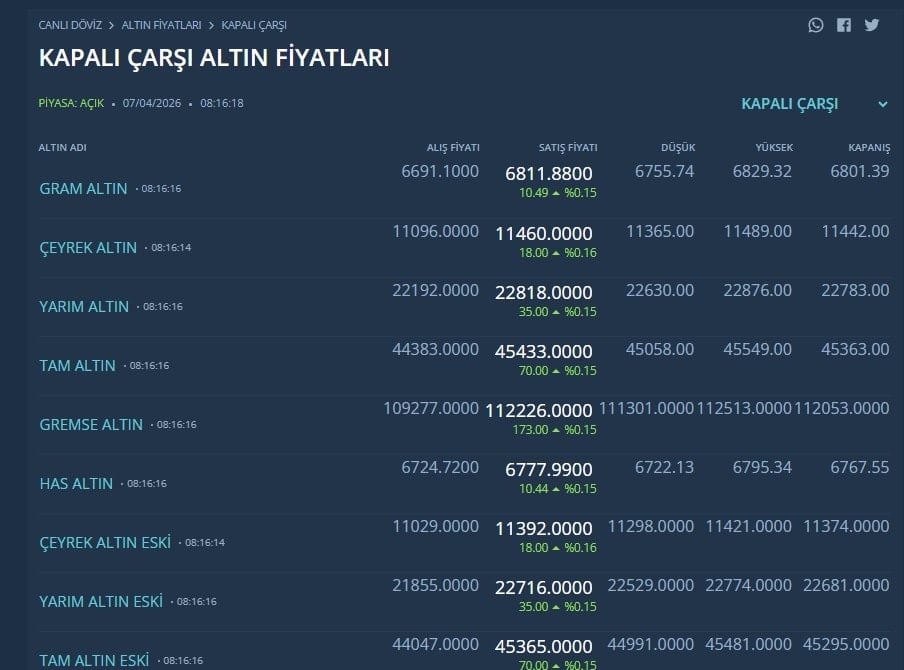The width and height of the screenshot is (904, 670).
Task: View Yarım Altın price page
Action: (84, 306)
